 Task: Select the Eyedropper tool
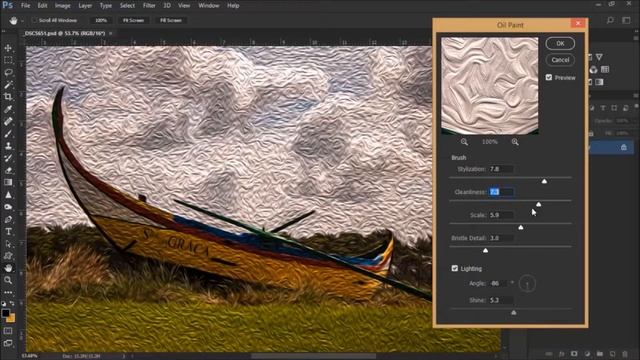[x=8, y=109]
